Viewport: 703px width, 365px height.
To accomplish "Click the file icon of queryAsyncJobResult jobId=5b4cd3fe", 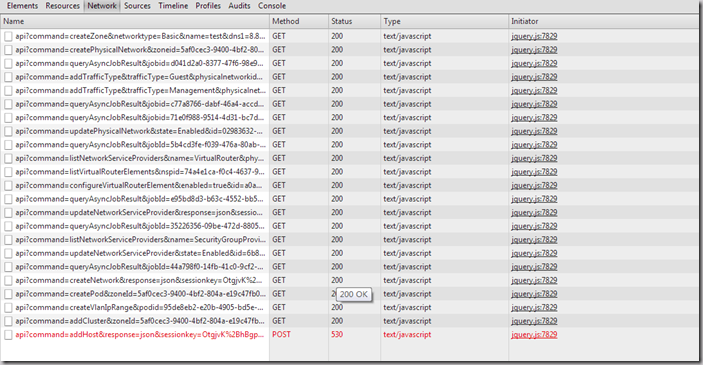I will pos(8,145).
